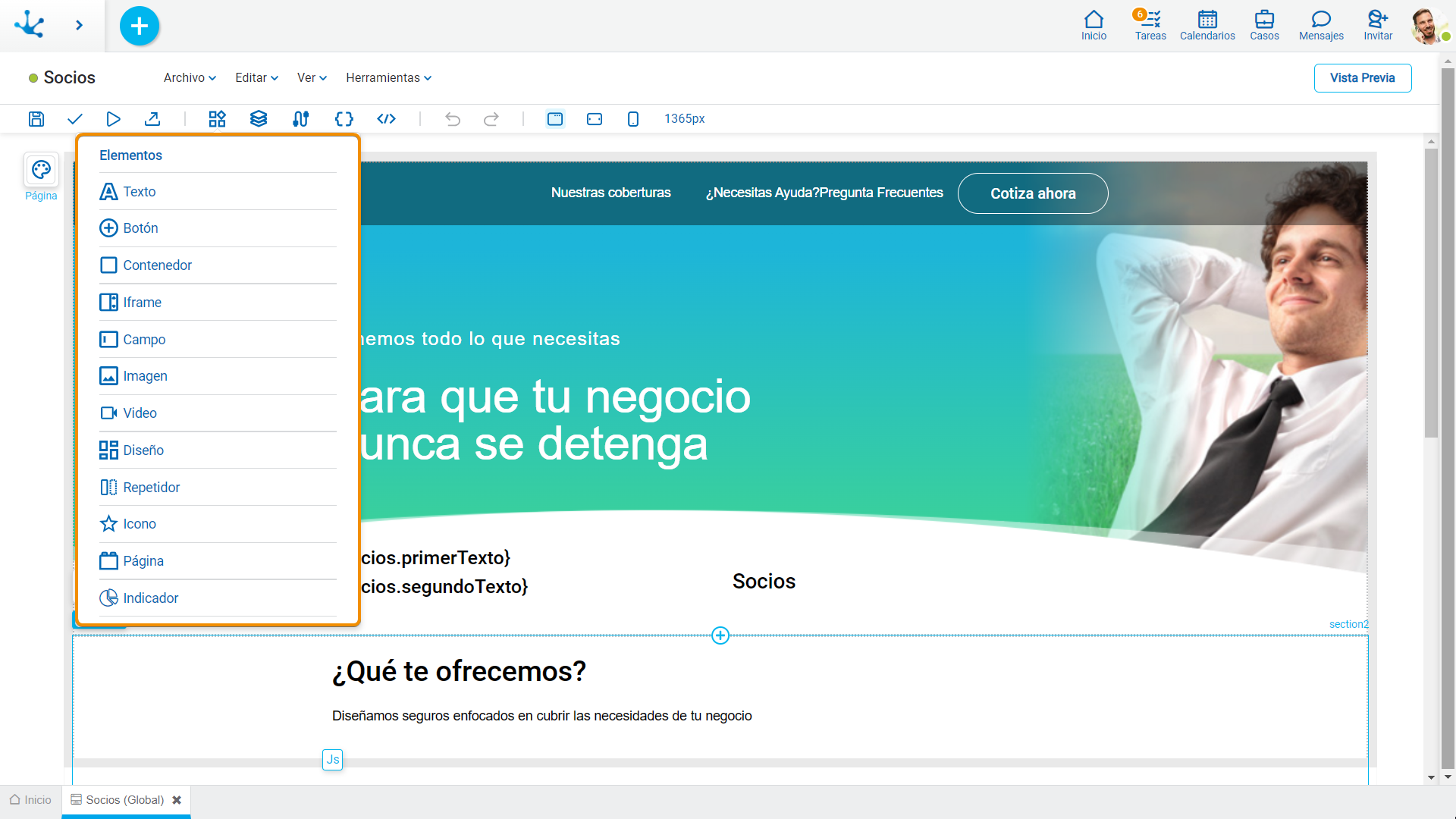Open curly braces model icon
Image resolution: width=1456 pixels, height=819 pixels.
click(x=344, y=118)
